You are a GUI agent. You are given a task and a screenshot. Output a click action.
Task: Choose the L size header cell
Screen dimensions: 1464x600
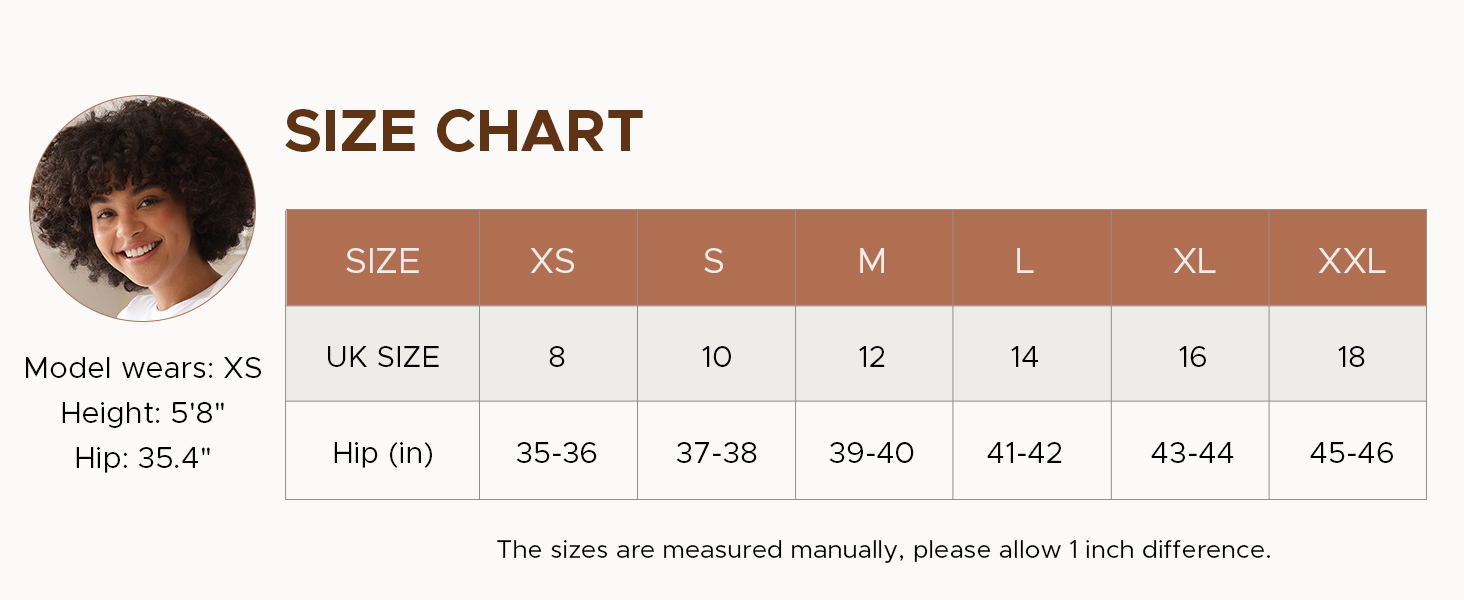click(1024, 261)
